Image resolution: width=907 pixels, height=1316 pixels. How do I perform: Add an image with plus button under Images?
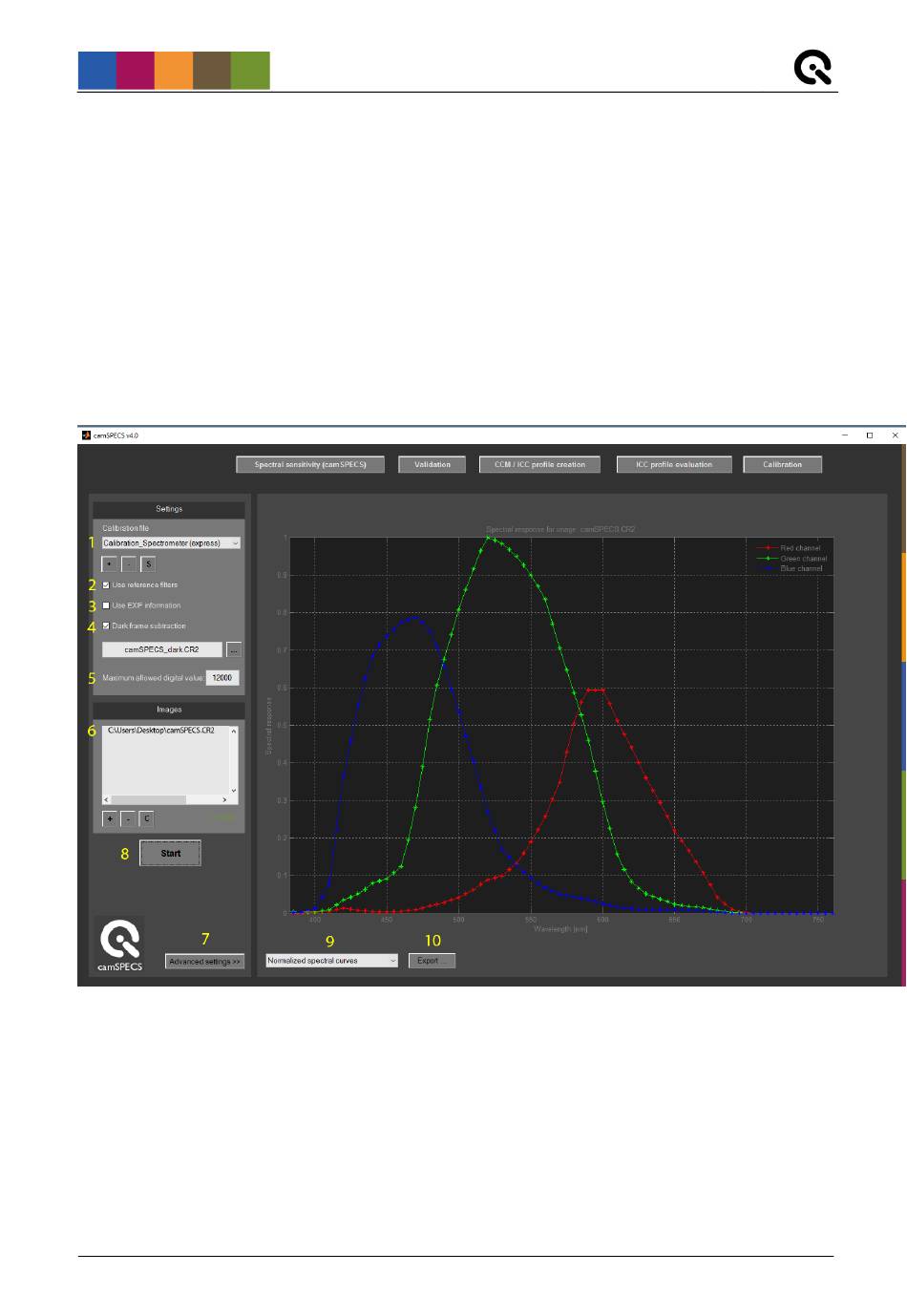click(x=109, y=818)
